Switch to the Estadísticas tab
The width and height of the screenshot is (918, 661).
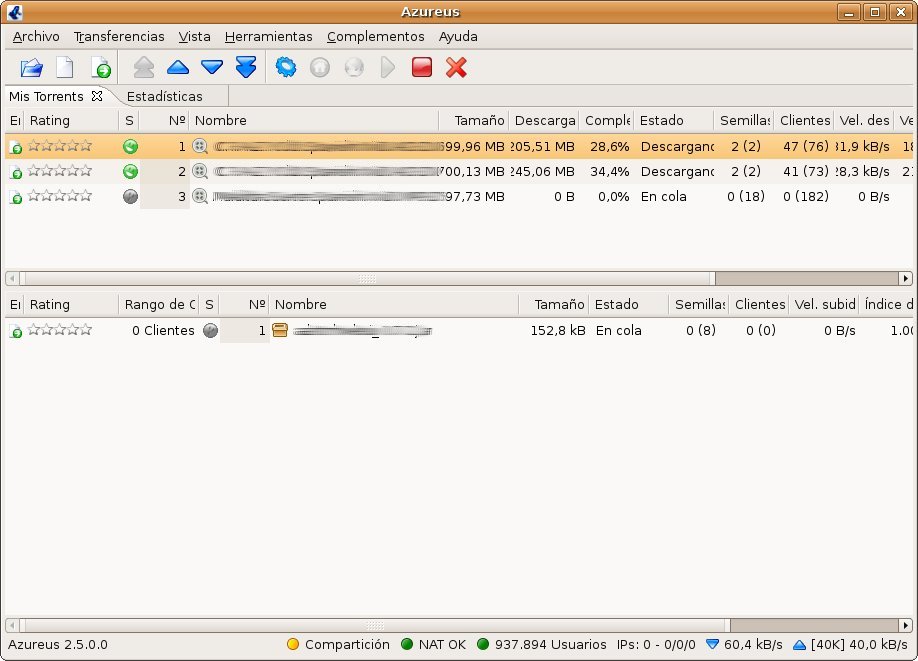click(165, 97)
